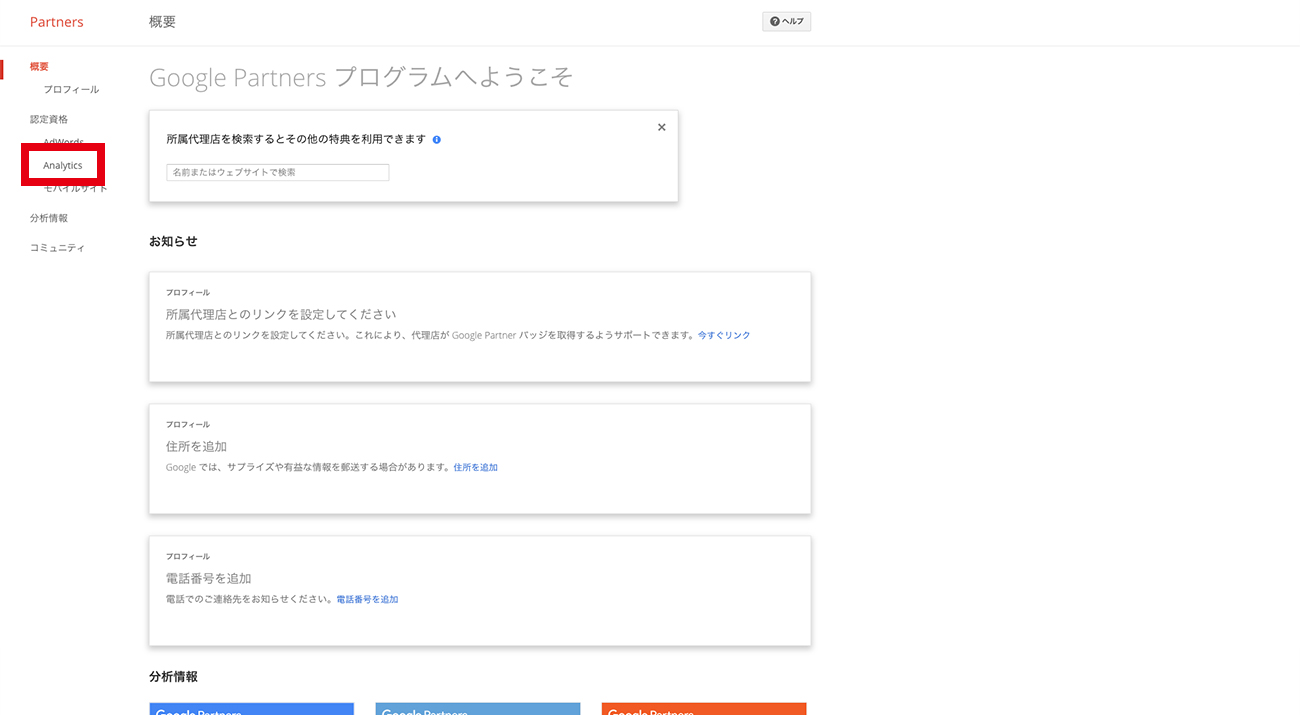
Task: Open the light-blue Google Partners thumbnail
Action: click(478, 708)
